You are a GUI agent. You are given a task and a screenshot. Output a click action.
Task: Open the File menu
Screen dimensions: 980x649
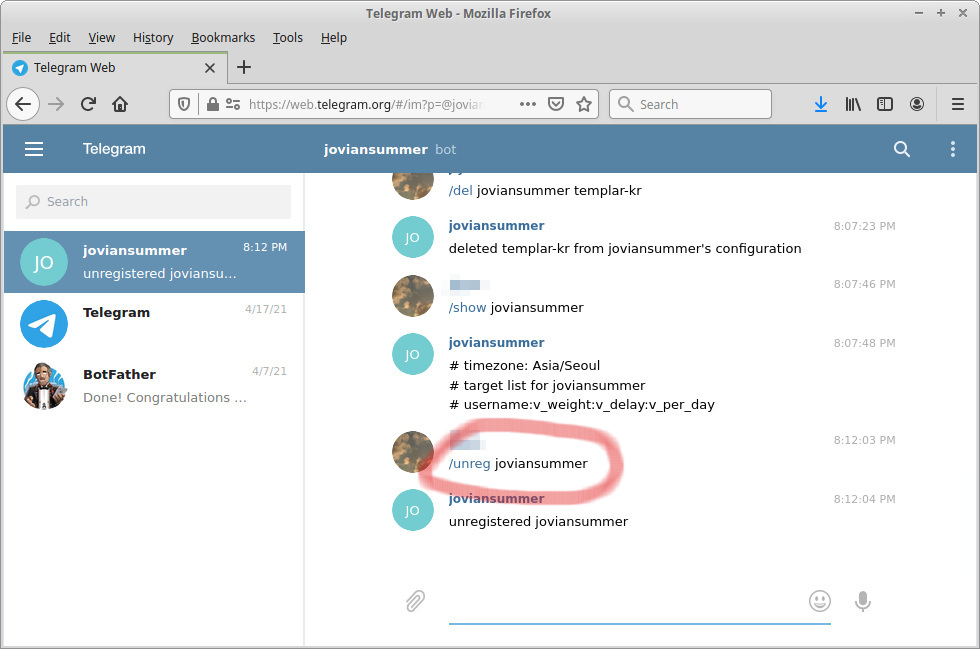[x=21, y=38]
